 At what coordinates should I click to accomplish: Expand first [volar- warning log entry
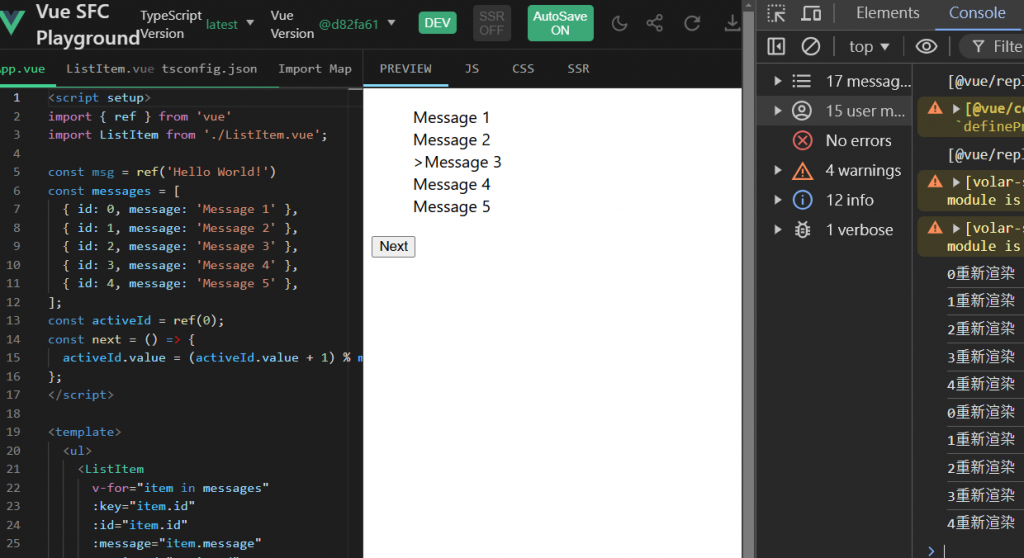point(956,182)
